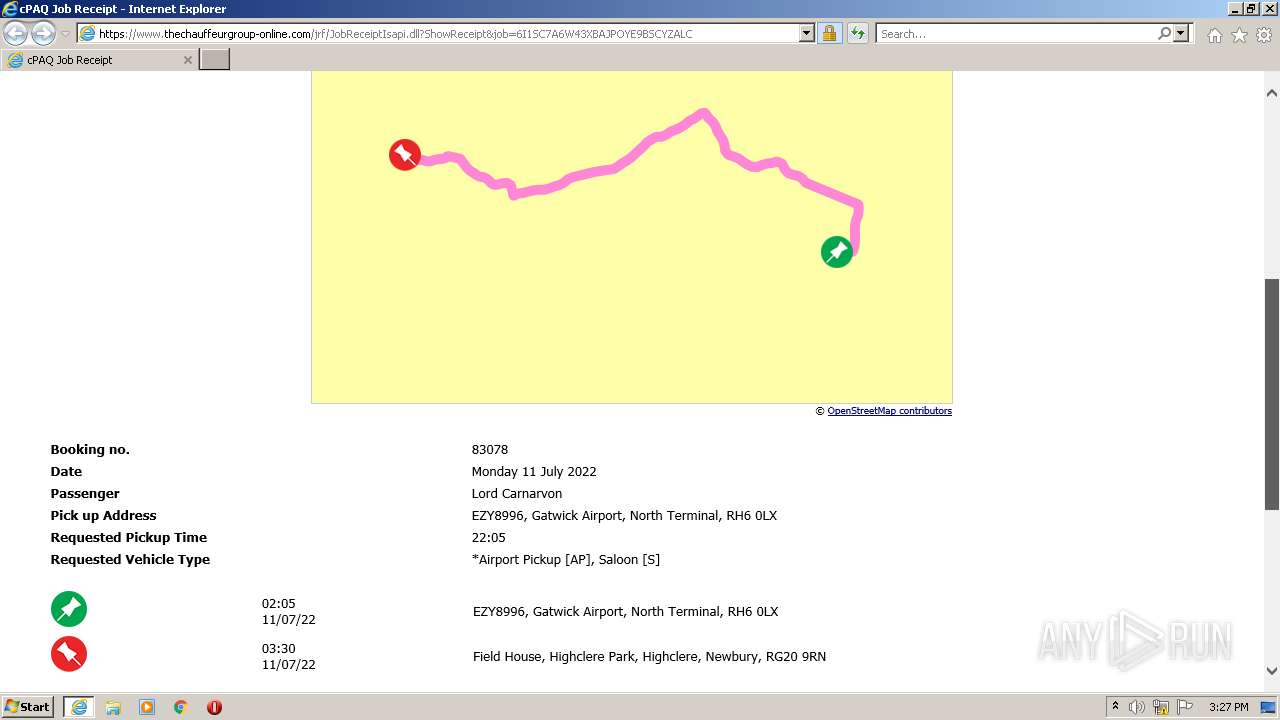This screenshot has width=1280, height=720.
Task: Click the browser Forward arrow button
Action: [43, 33]
